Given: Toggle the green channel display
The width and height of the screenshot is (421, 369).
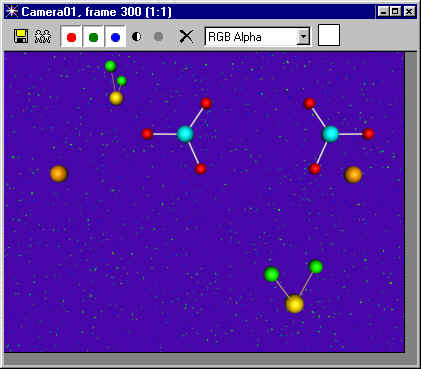Looking at the screenshot, I should 93,37.
